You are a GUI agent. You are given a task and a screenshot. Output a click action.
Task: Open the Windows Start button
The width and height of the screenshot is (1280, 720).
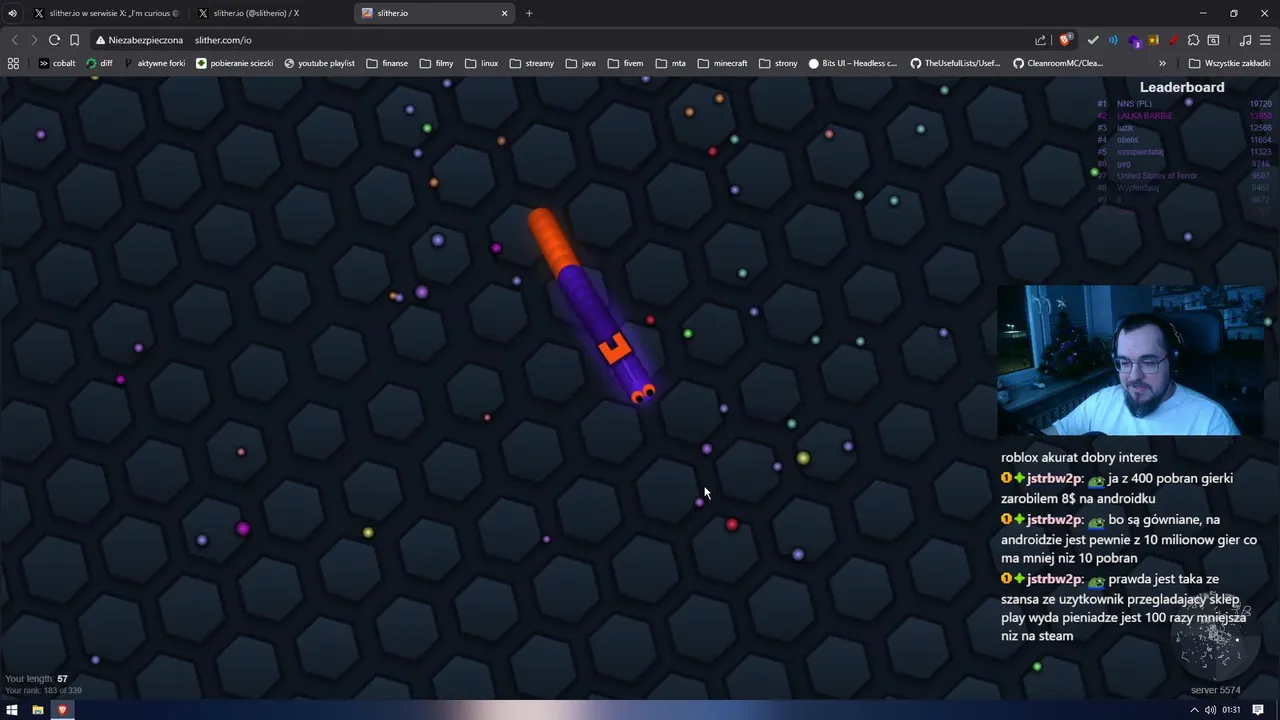coord(12,710)
